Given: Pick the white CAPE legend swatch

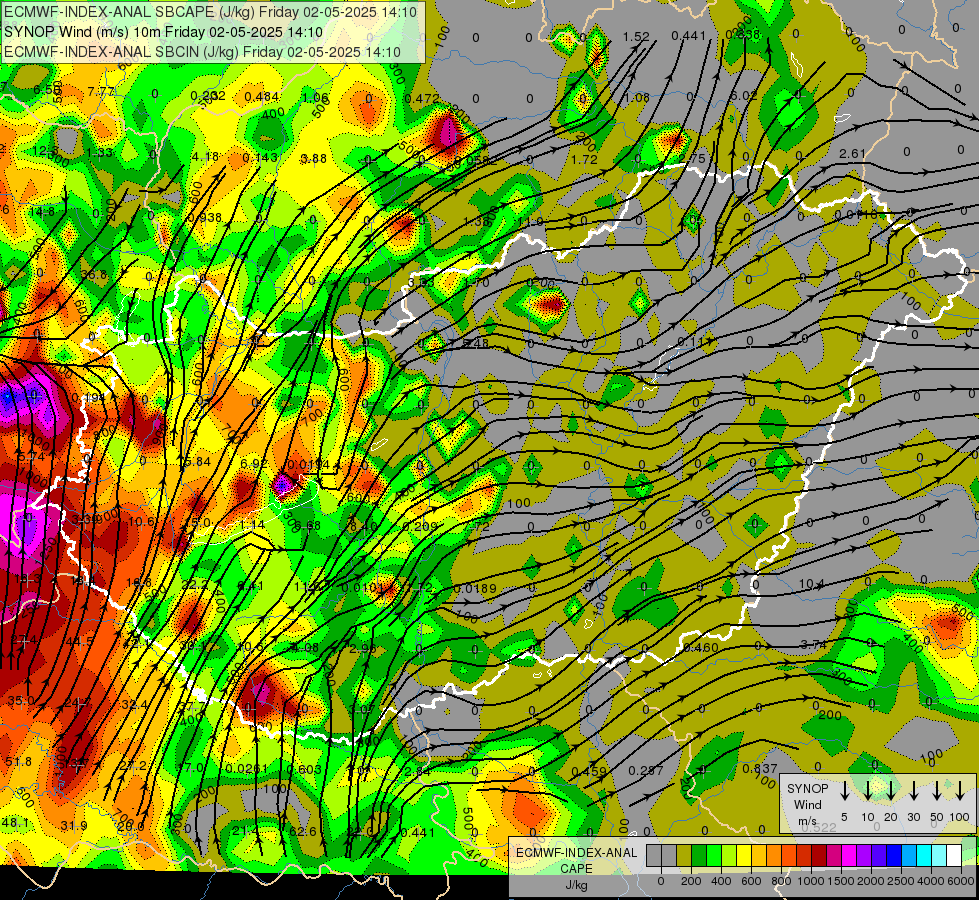Looking at the screenshot, I should click(954, 856).
